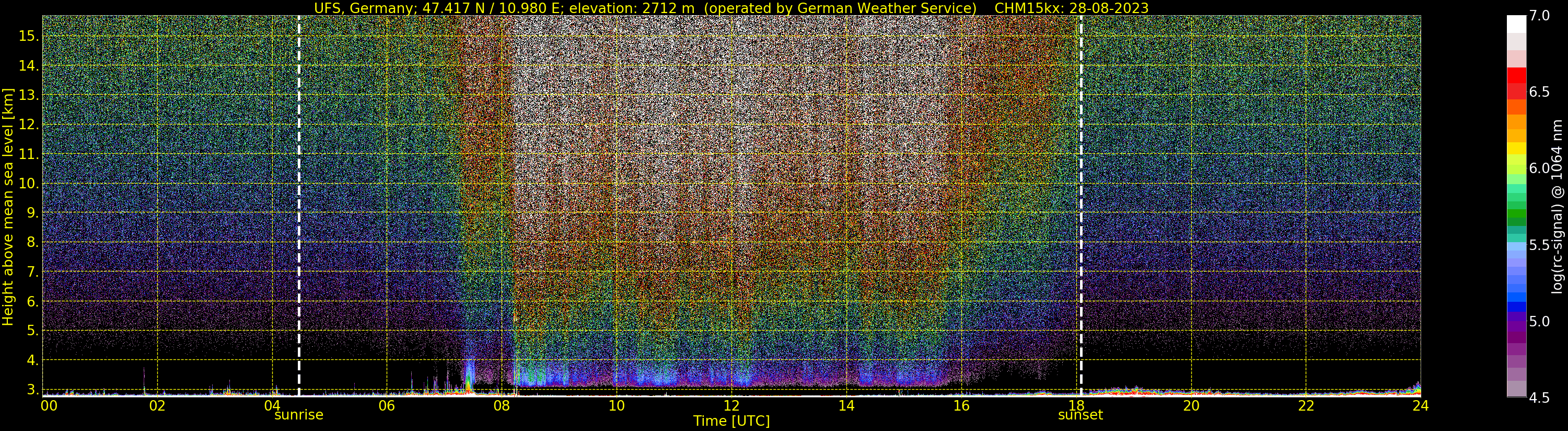1568x431 pixels.
Task: Click the '4.' height axis tick label
Action: coord(32,360)
